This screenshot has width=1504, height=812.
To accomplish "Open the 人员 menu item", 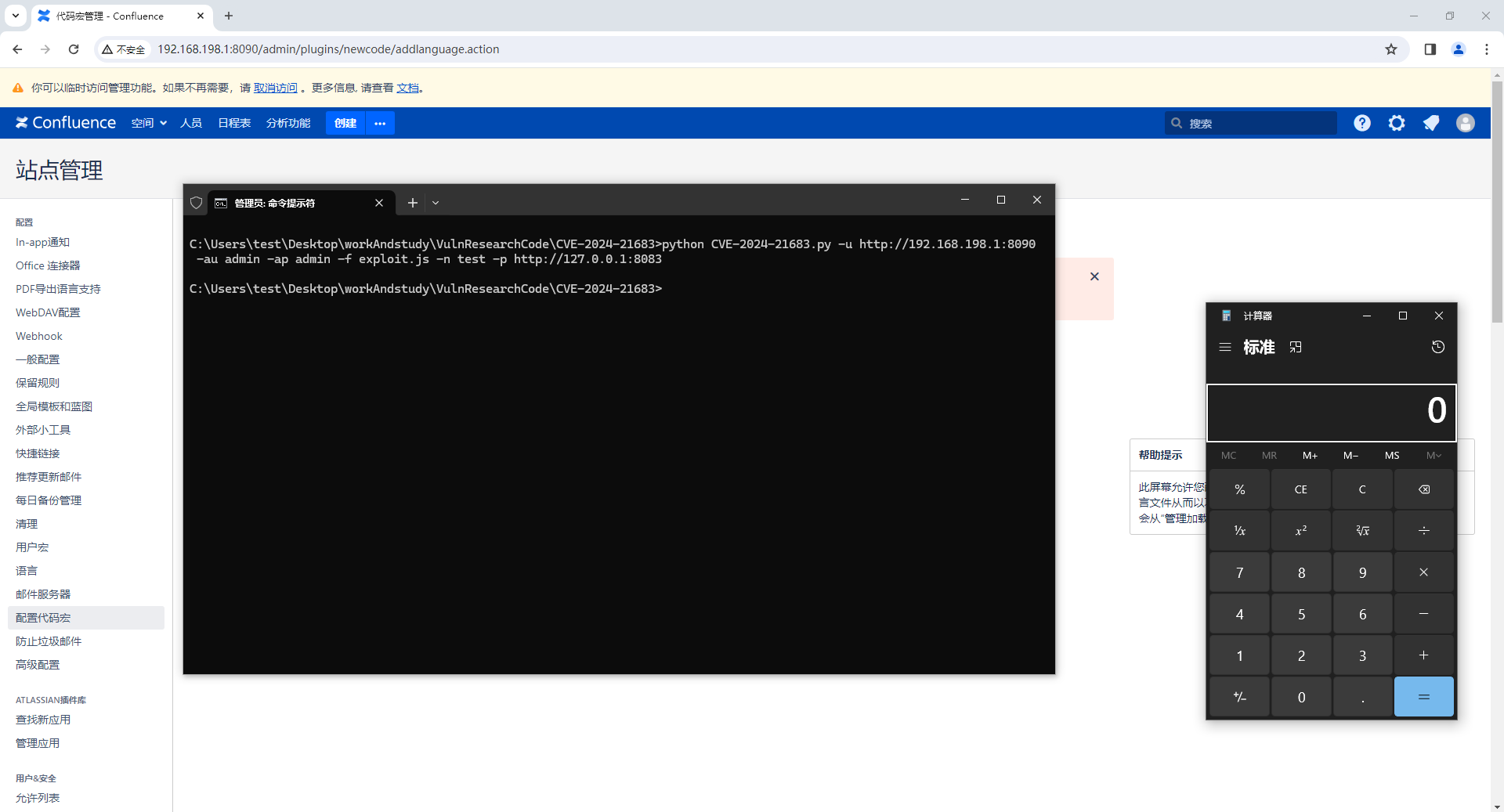I will coord(191,123).
